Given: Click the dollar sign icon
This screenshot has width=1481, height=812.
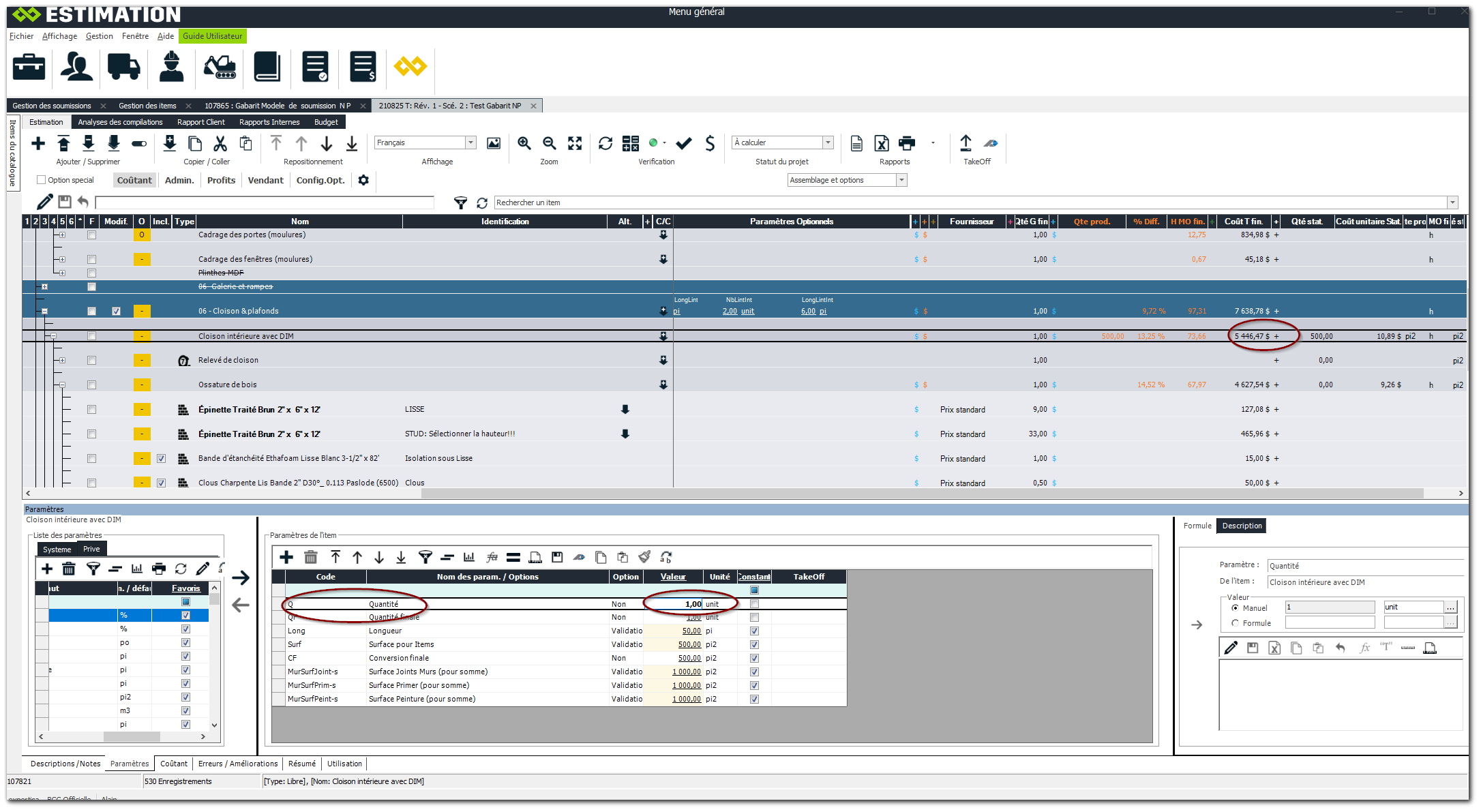Looking at the screenshot, I should 710,143.
